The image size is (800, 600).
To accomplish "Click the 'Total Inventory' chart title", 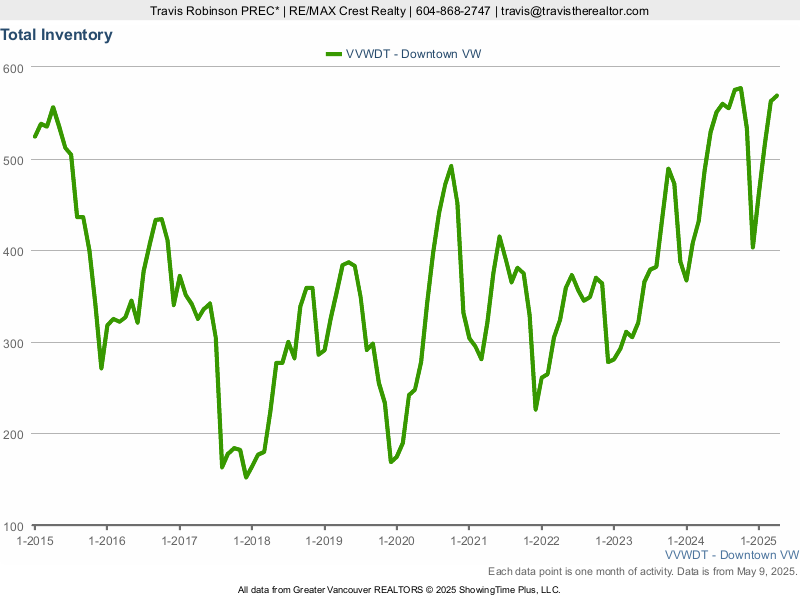I will point(56,35).
